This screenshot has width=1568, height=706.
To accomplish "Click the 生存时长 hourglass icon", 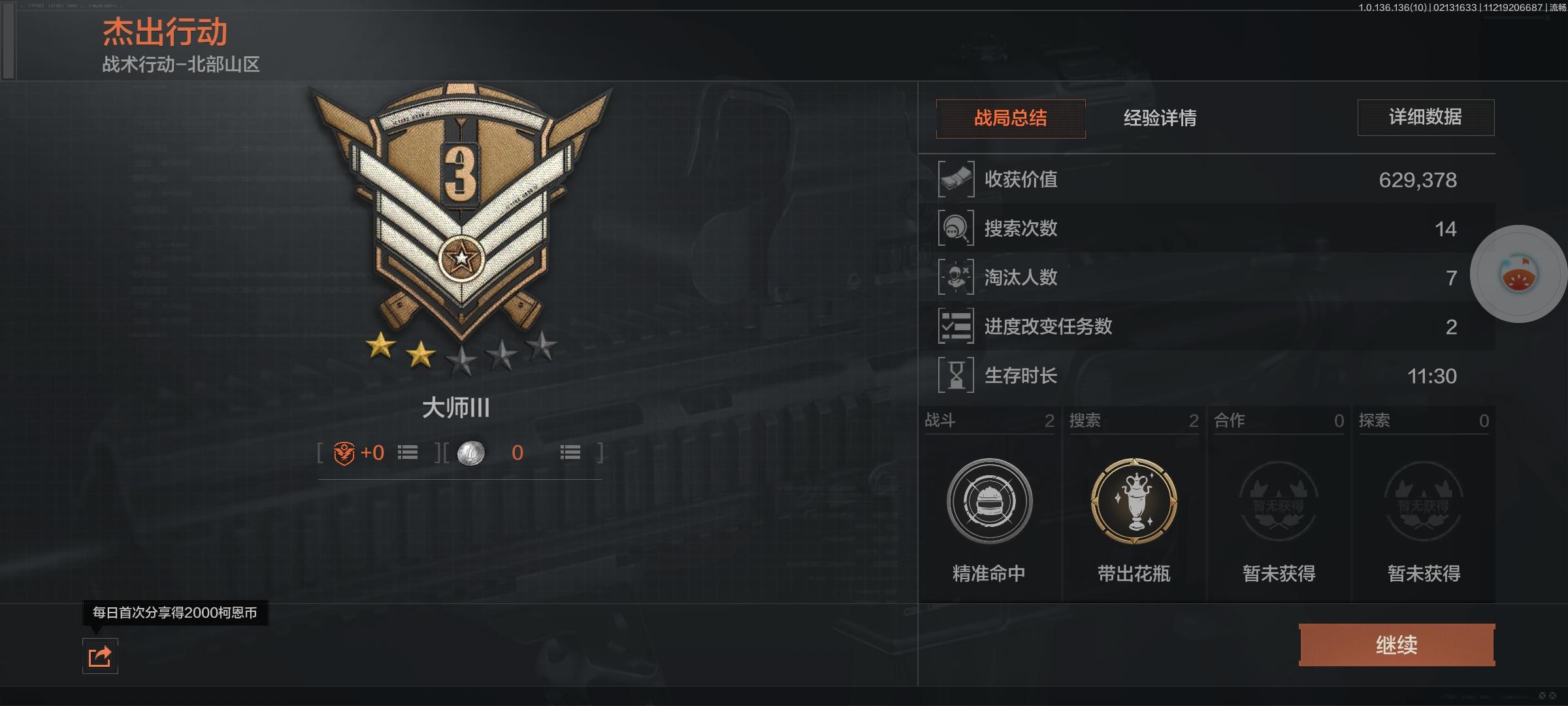I will (956, 375).
